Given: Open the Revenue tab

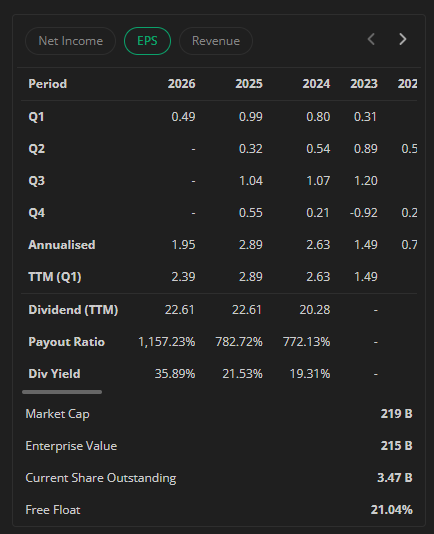Looking at the screenshot, I should click(216, 41).
